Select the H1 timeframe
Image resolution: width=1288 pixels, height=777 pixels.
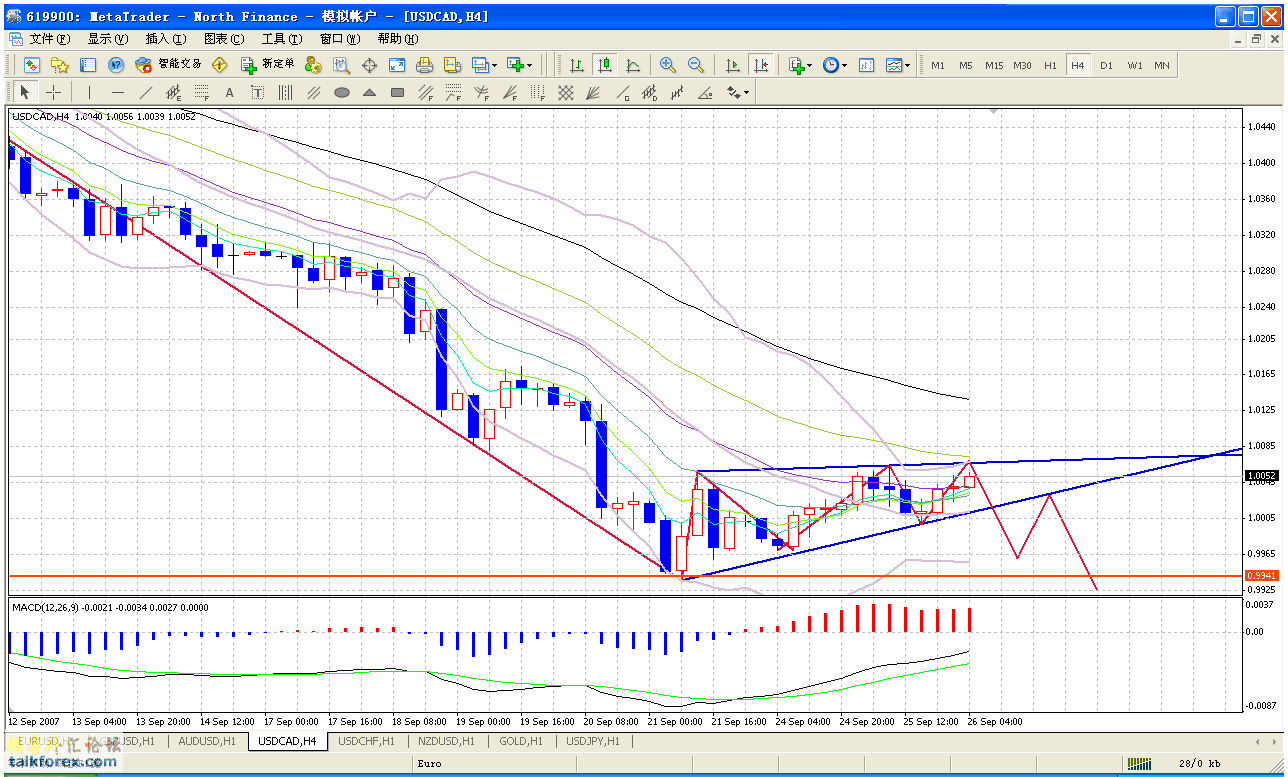1050,65
